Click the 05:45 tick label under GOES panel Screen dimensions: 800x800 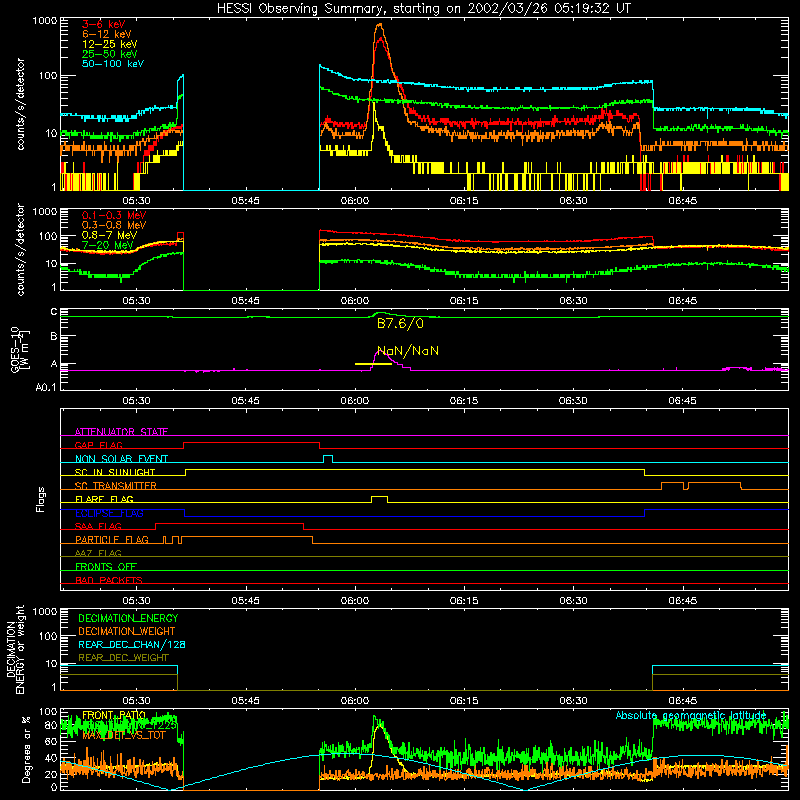(x=245, y=401)
